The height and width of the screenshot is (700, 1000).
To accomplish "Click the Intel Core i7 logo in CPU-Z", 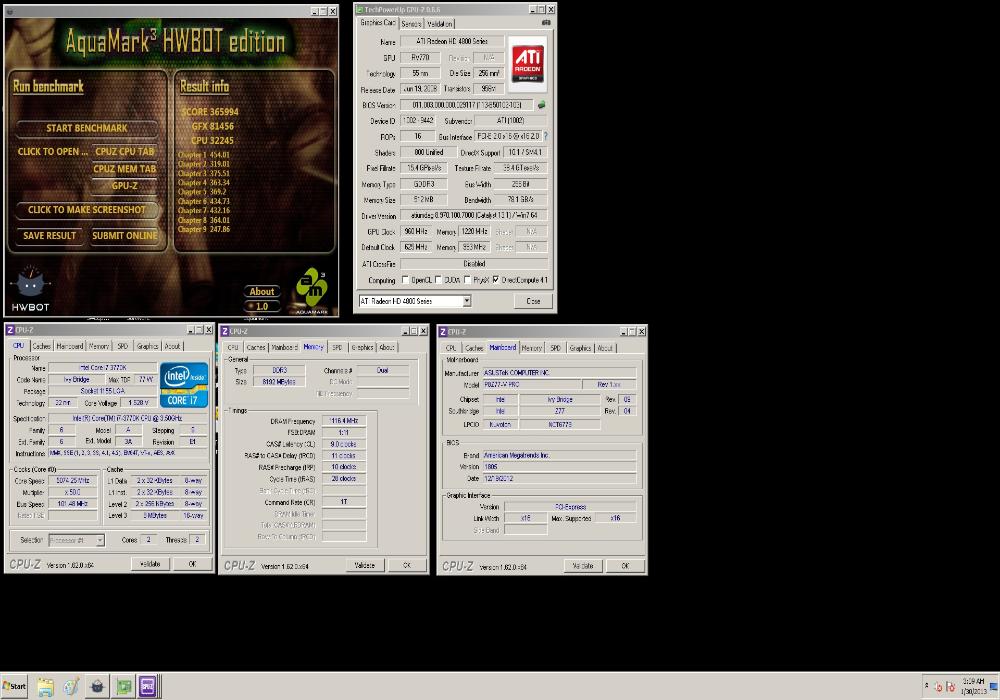I will pyautogui.click(x=184, y=384).
